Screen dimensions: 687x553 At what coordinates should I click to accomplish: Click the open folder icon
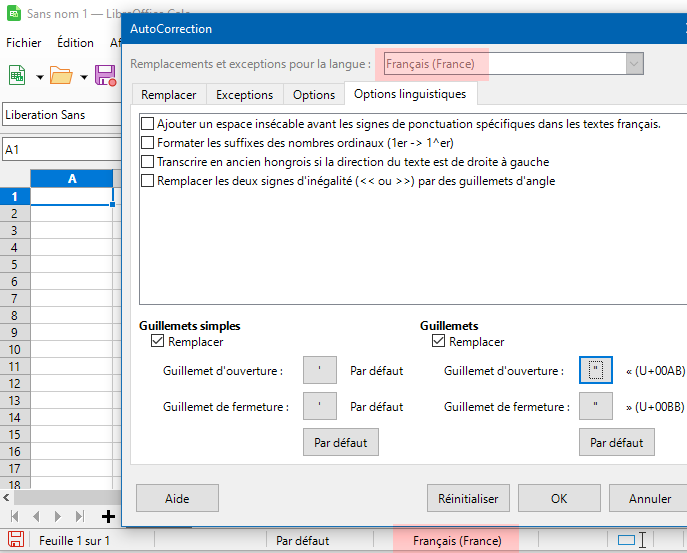pos(61,76)
